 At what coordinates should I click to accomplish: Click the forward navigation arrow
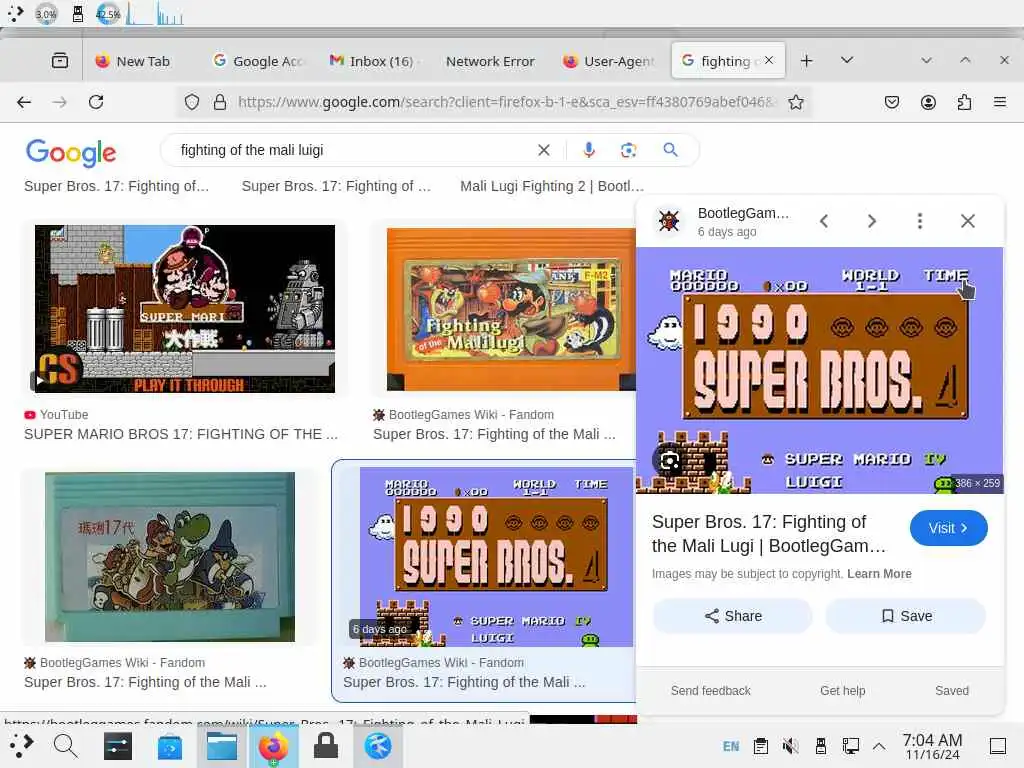pyautogui.click(x=59, y=102)
